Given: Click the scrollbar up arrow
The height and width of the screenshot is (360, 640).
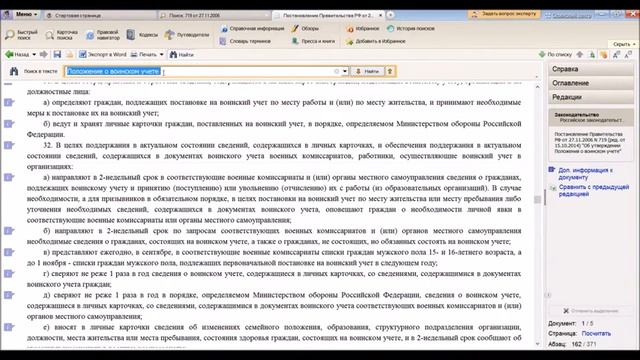Looking at the screenshot, I should coord(537,87).
